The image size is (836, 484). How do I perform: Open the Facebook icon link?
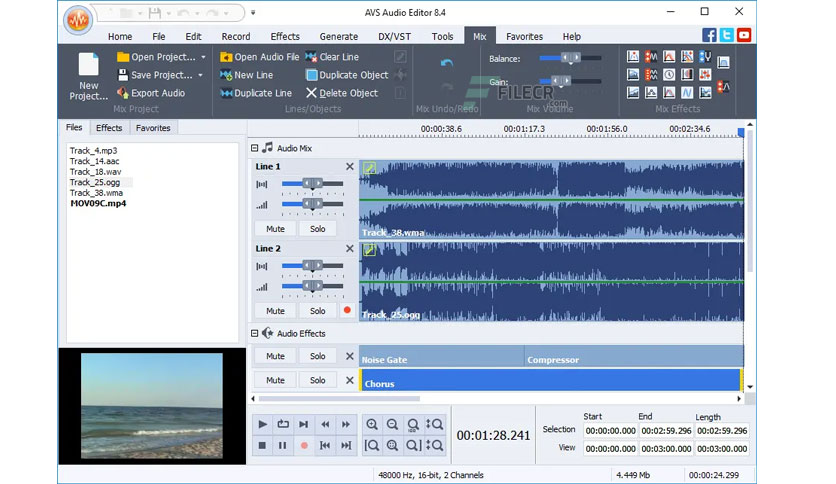pos(709,35)
